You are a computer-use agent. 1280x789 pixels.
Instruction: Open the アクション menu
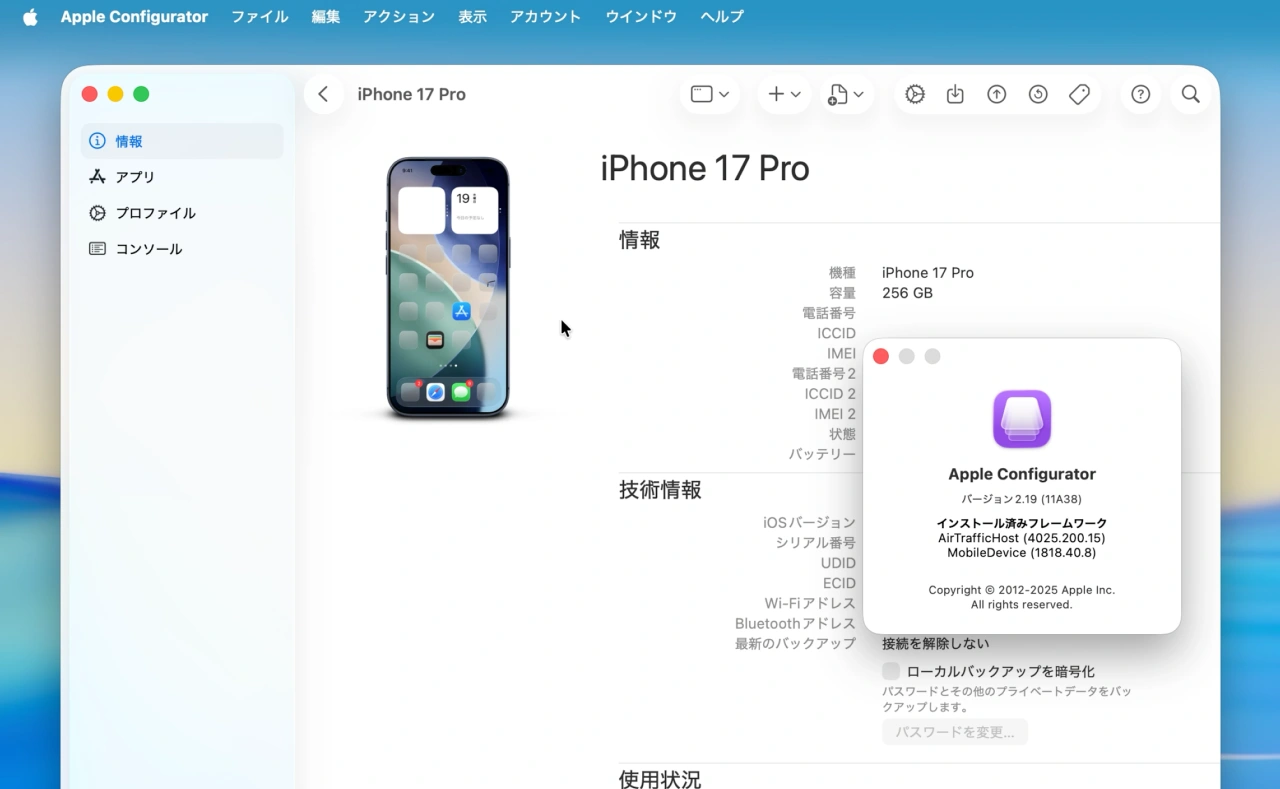click(399, 16)
